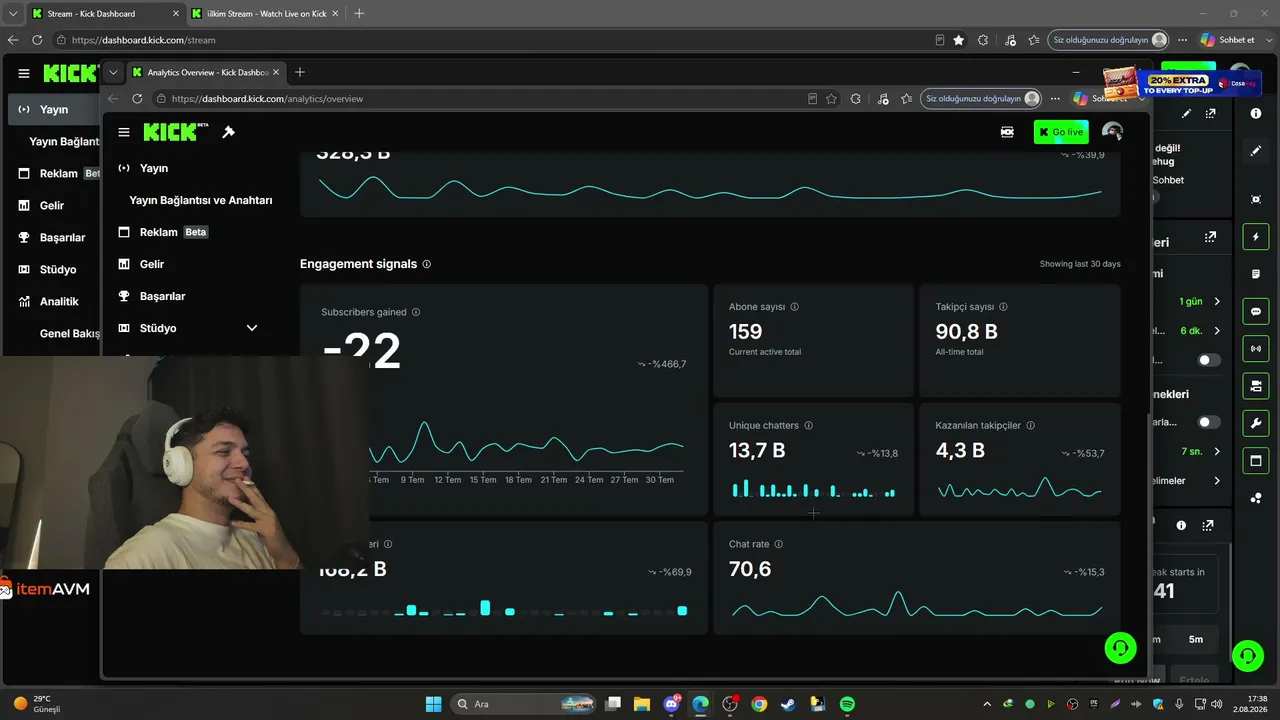The image size is (1280, 720).
Task: Expand the Stüdyo chevron in Analytics sidebar
Action: click(252, 328)
